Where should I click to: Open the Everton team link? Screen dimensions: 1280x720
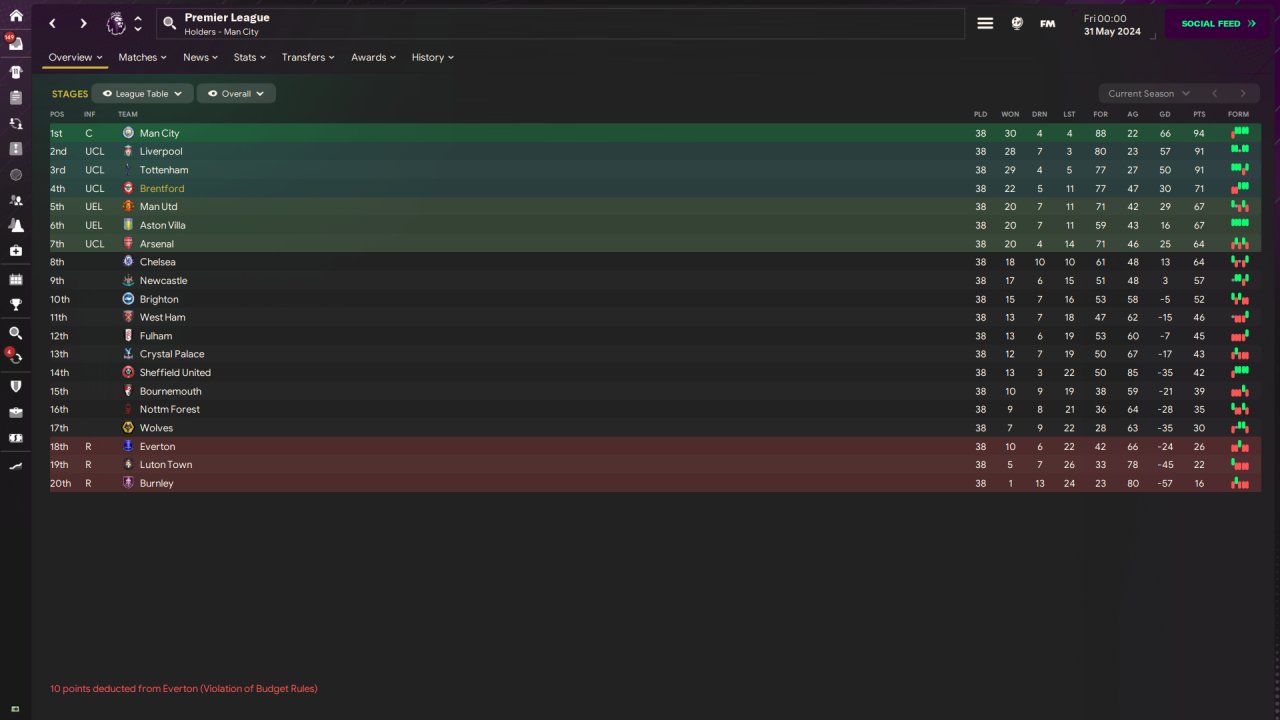[x=157, y=447]
